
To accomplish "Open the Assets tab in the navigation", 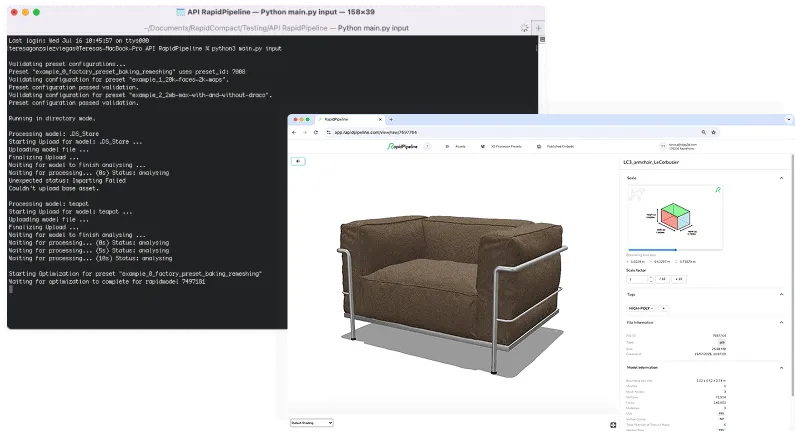I will (461, 146).
